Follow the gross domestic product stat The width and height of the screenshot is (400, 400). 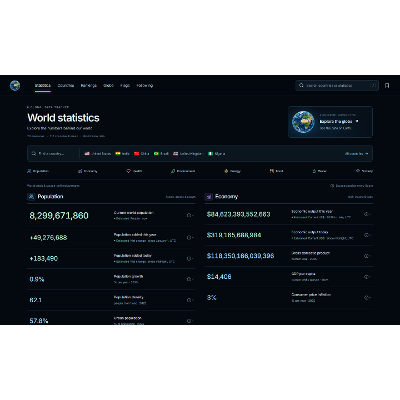(367, 256)
